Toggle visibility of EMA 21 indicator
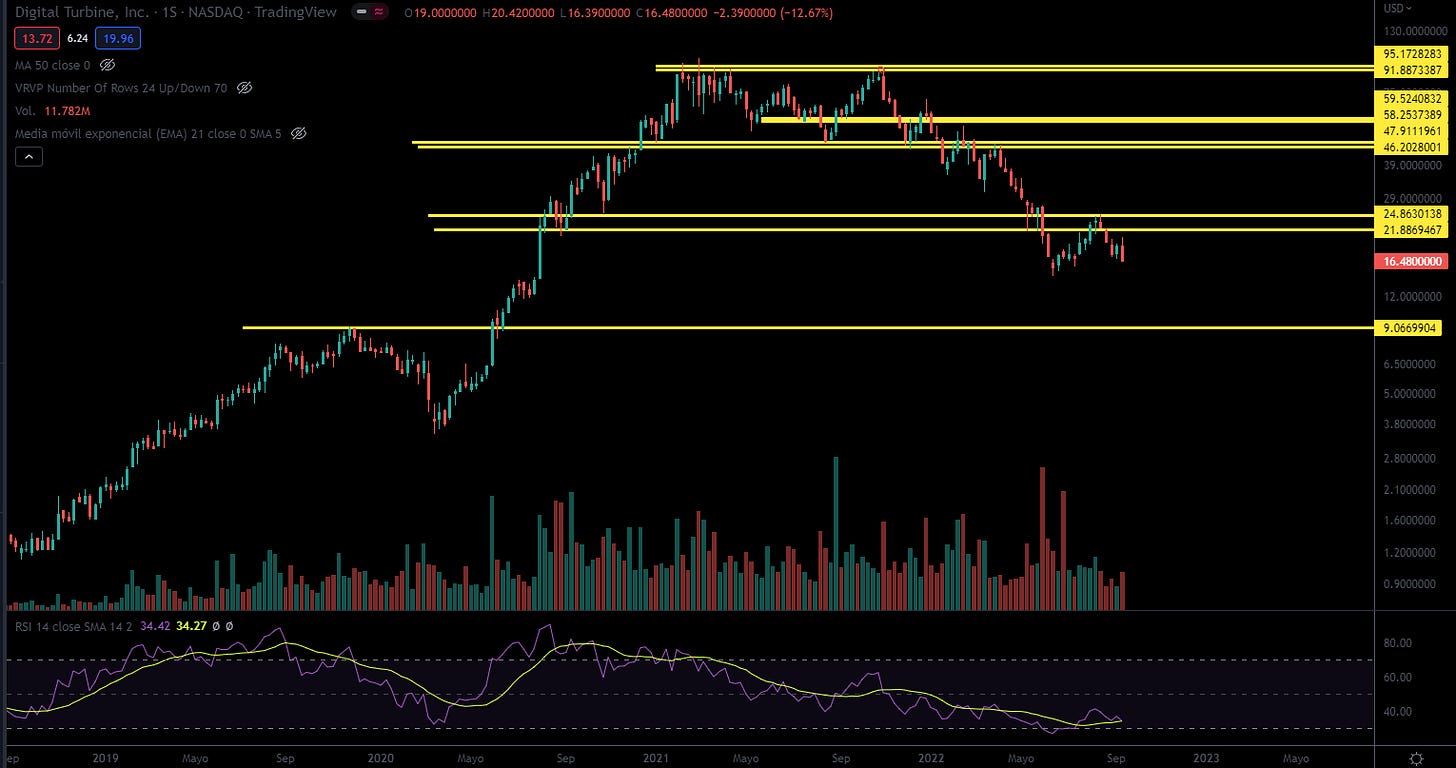The height and width of the screenshot is (768, 1456). [x=298, y=133]
